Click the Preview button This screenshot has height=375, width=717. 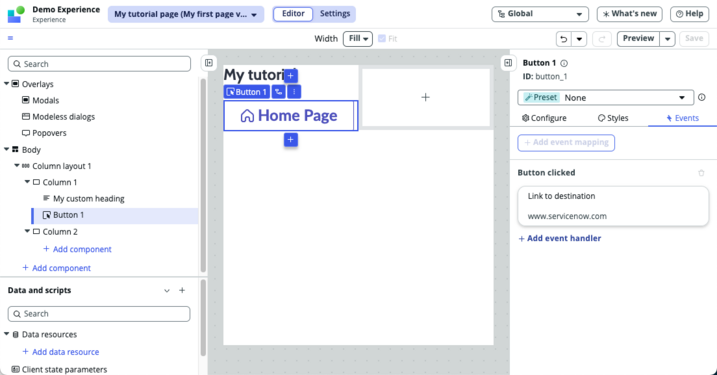638,39
